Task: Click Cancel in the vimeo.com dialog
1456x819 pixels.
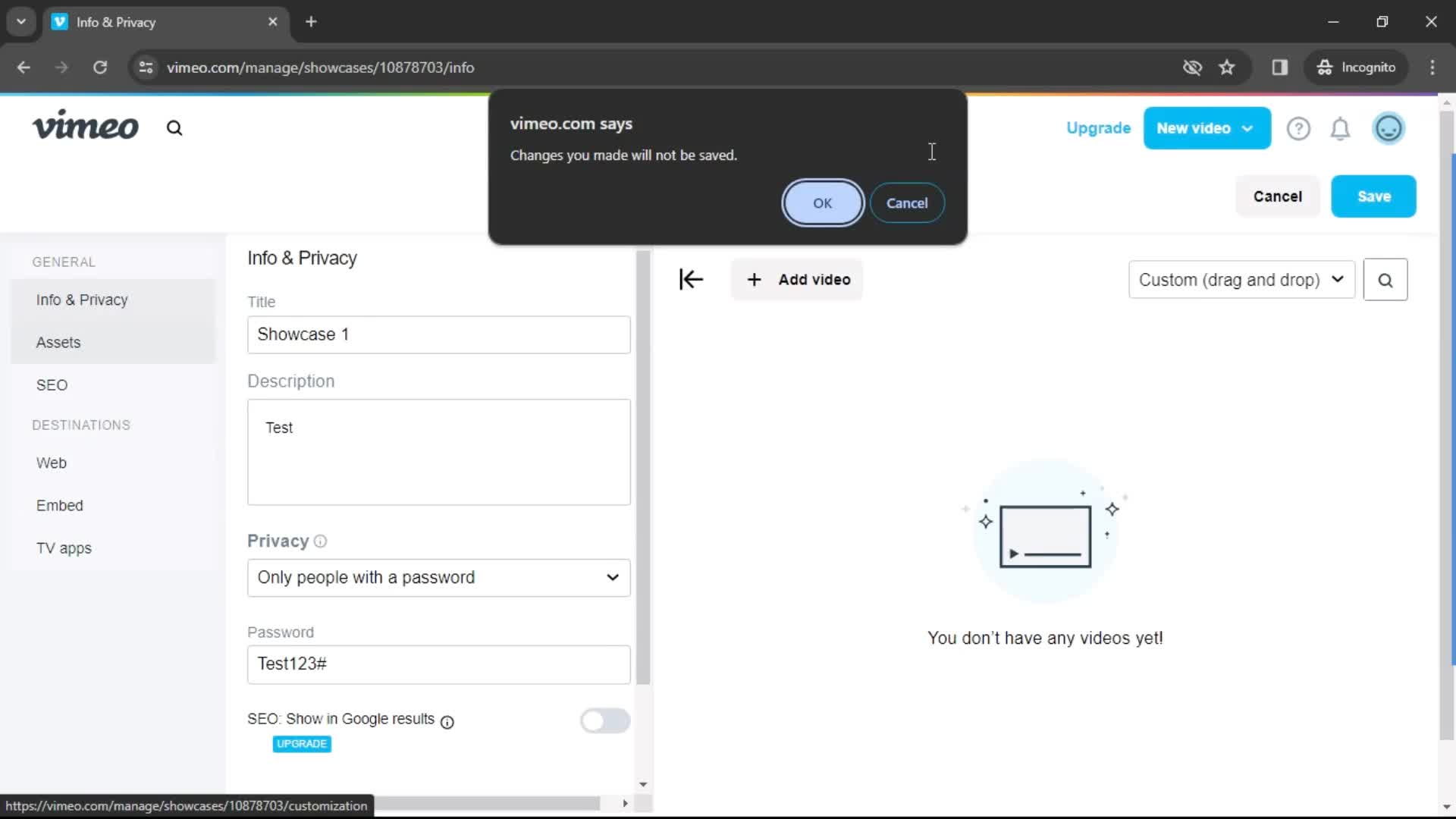Action: pos(907,203)
